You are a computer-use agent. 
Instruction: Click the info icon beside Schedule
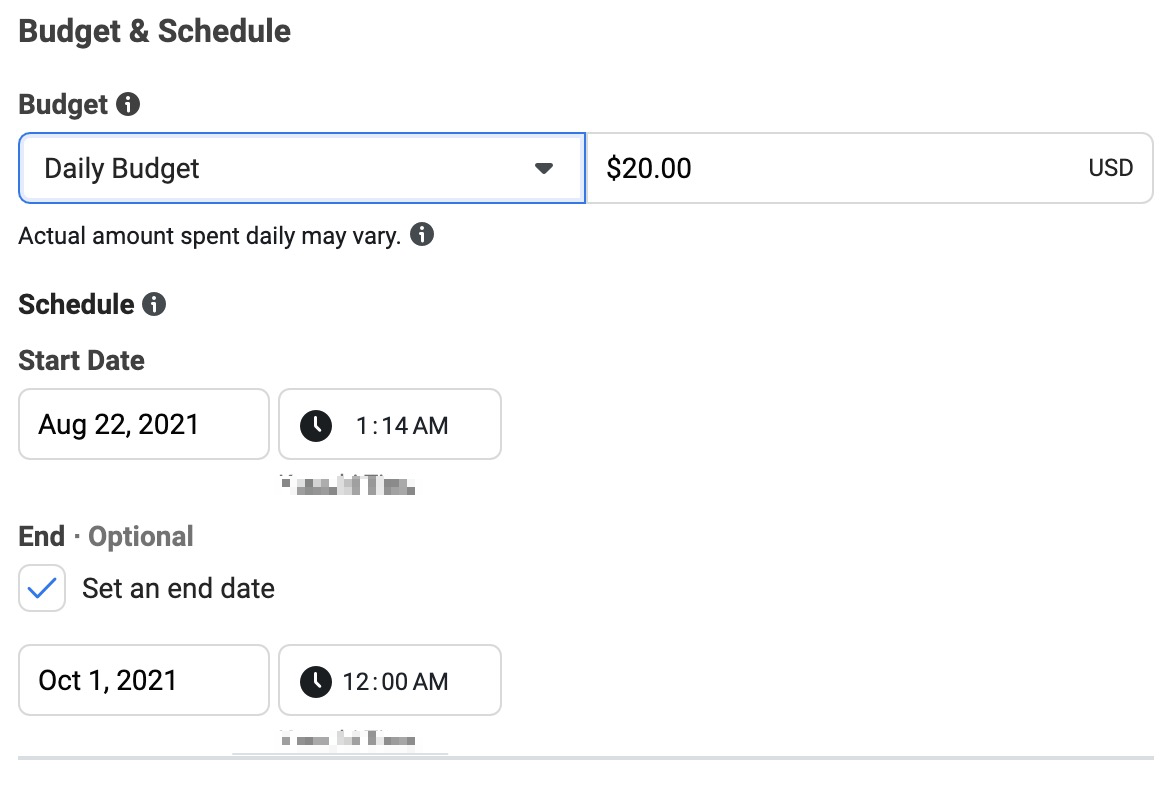[154, 304]
